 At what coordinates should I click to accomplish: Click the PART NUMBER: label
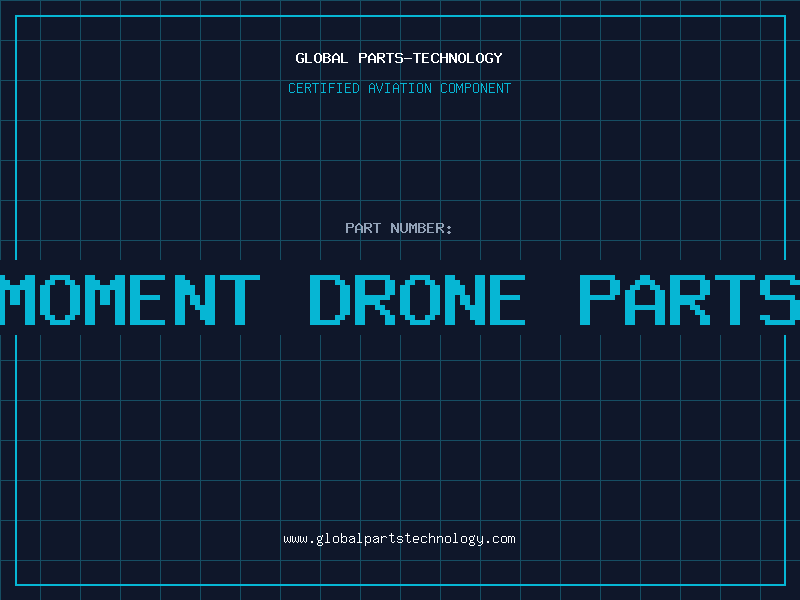(398, 228)
